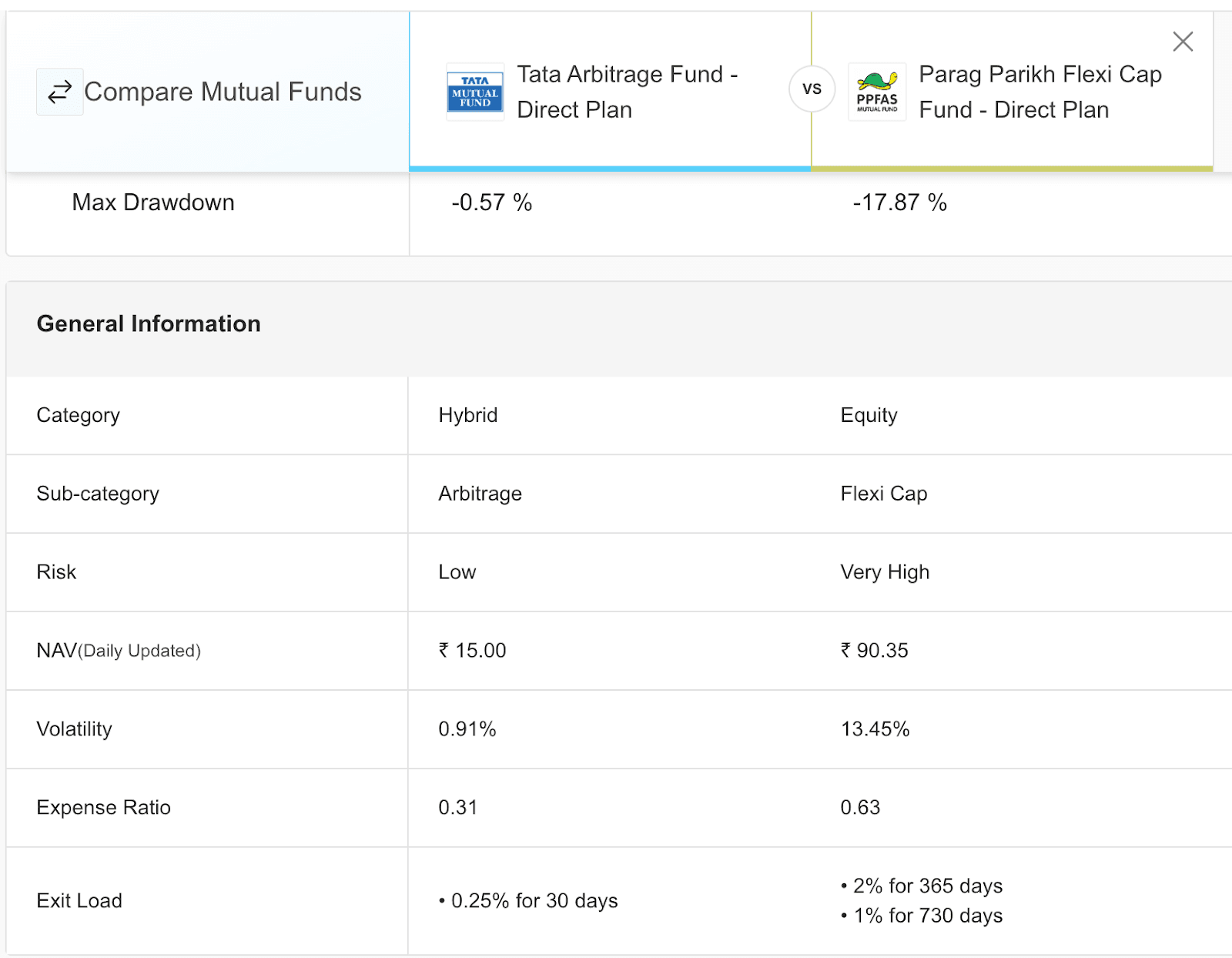This screenshot has width=1232, height=958.
Task: Select the General Information section header
Action: 149,324
